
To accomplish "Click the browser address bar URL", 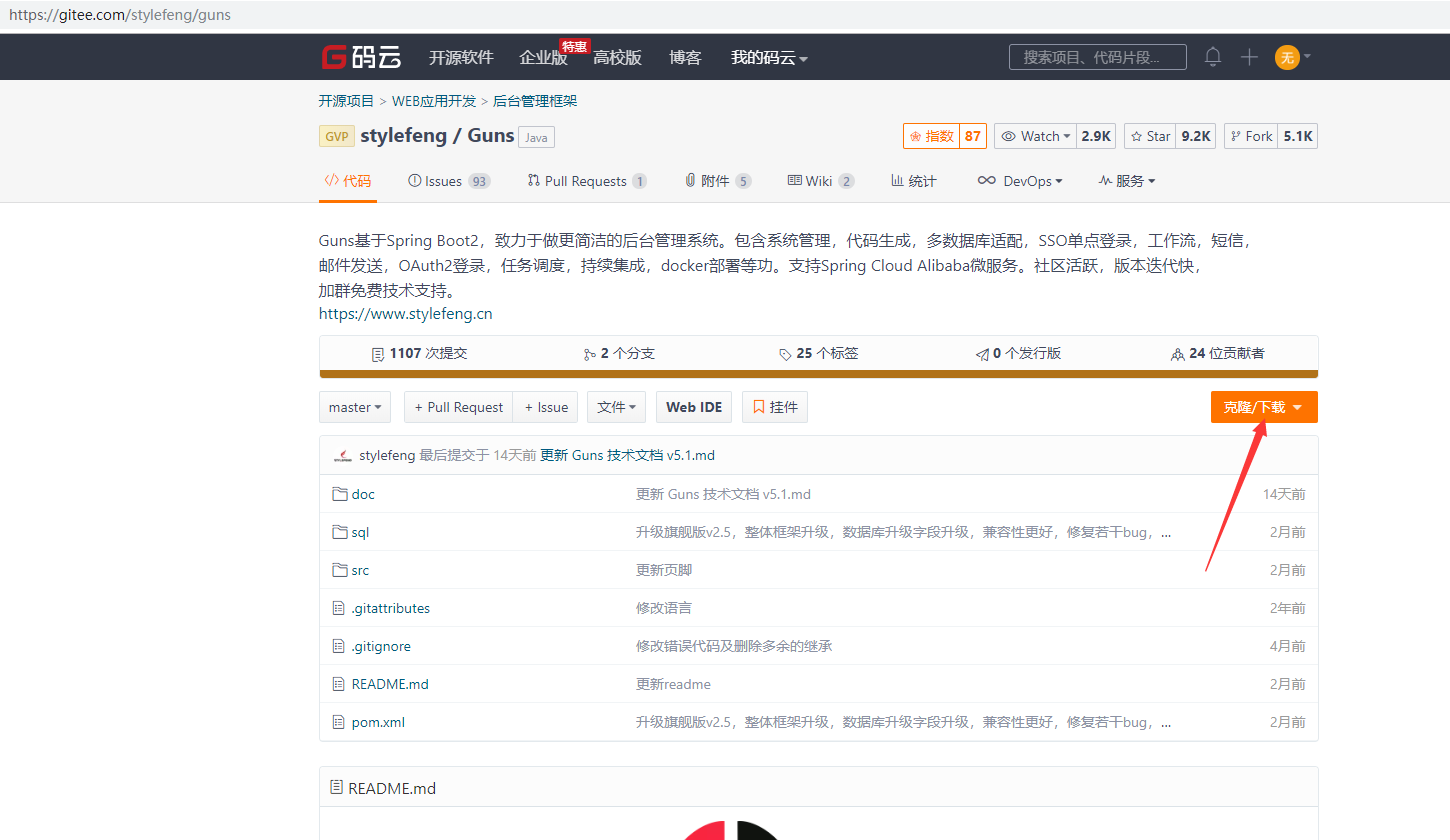I will (120, 16).
